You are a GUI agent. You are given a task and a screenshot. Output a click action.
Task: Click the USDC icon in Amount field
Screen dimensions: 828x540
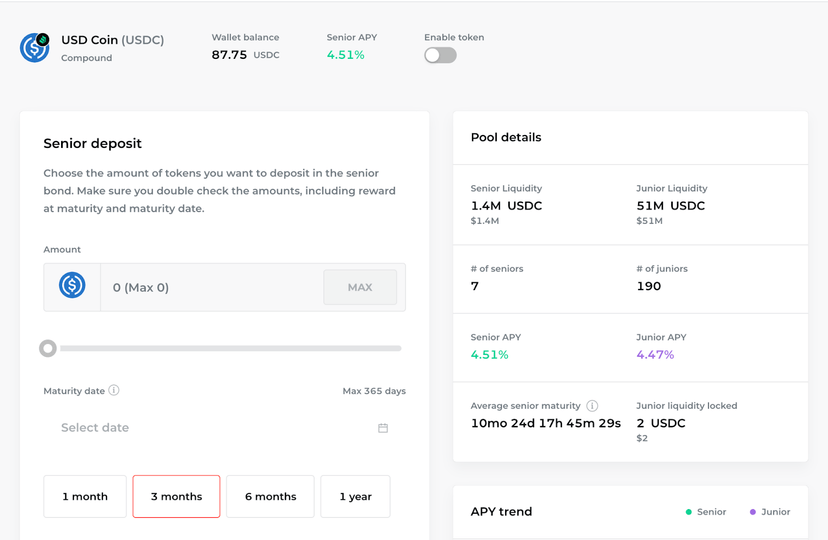coord(72,285)
